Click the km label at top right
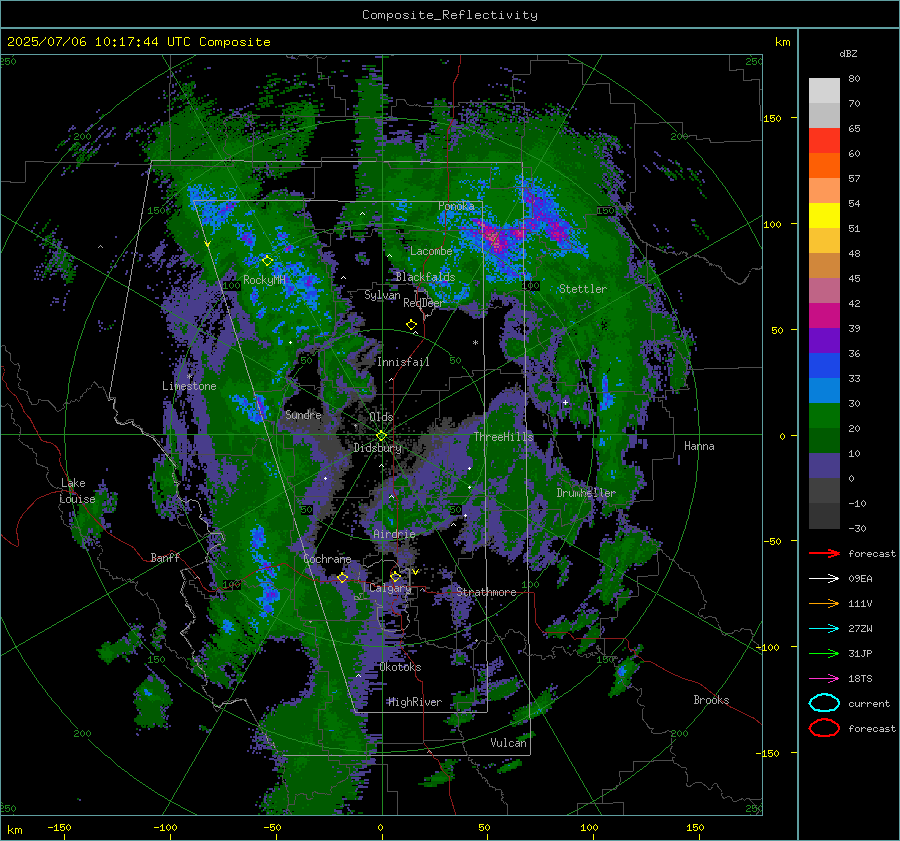Image resolution: width=900 pixels, height=841 pixels. (x=782, y=42)
